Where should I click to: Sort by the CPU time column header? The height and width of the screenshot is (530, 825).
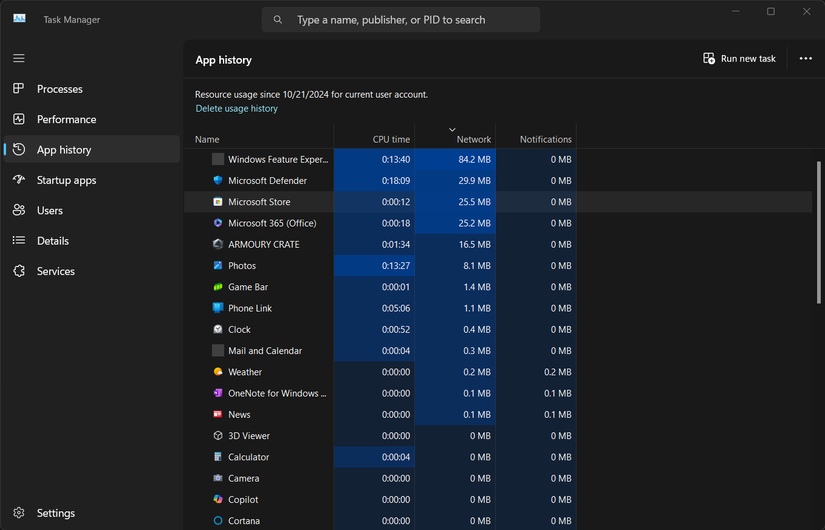click(391, 139)
